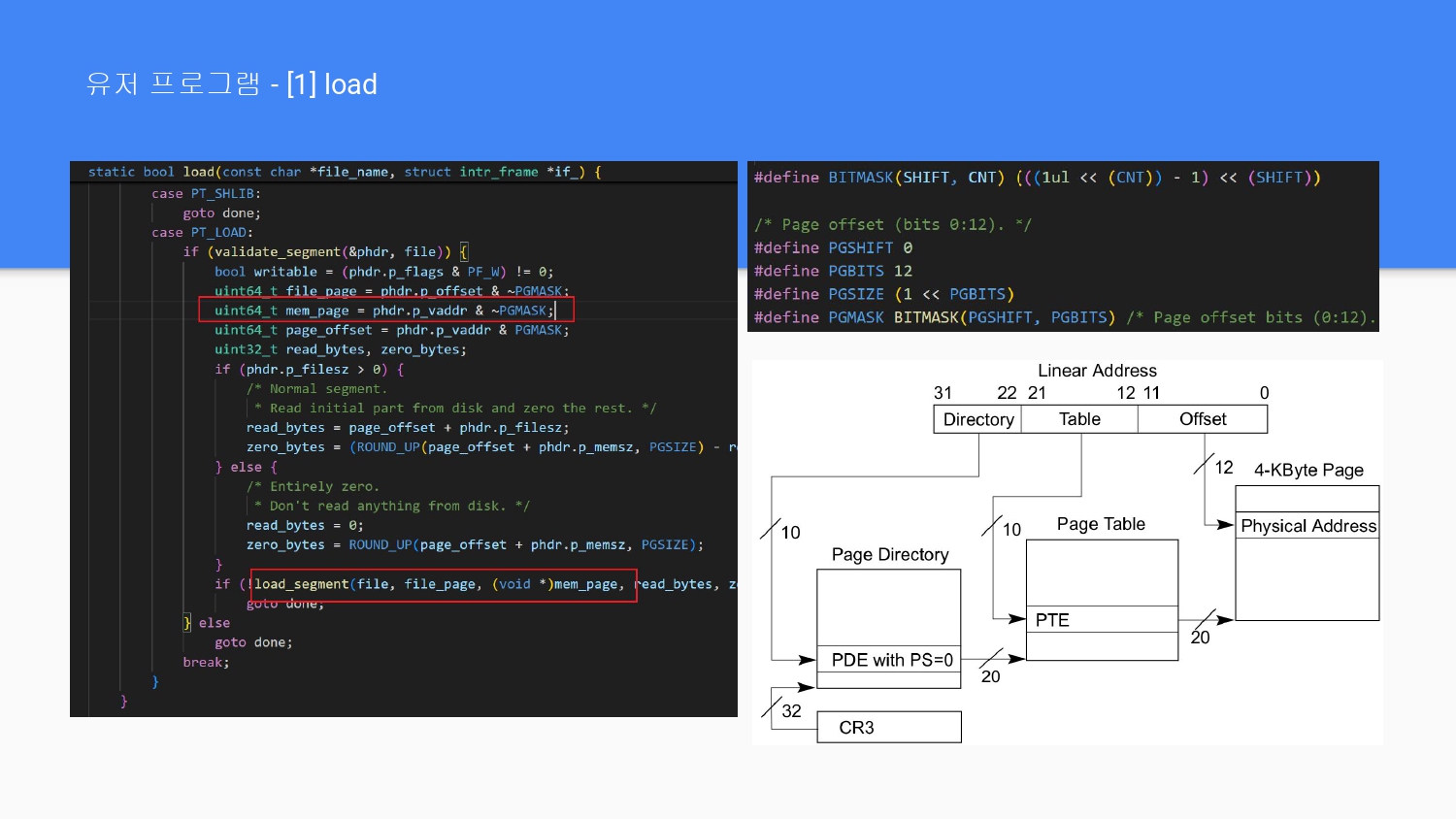Click the slide title '유저 프로그램 - [1] load'

click(231, 84)
